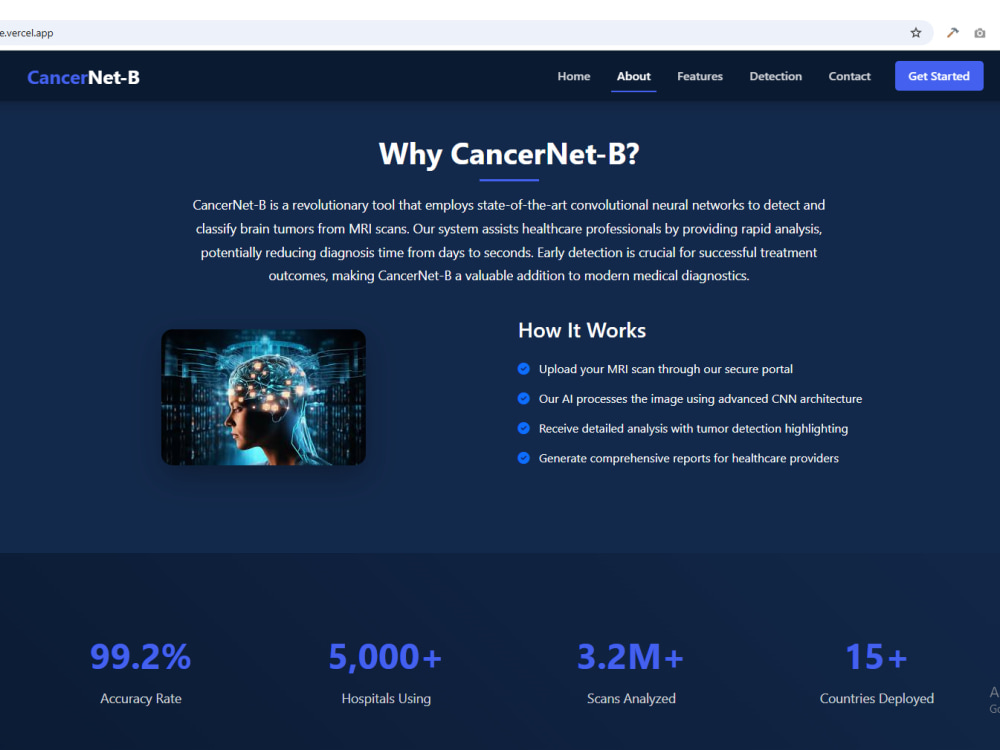The image size is (1000, 750).
Task: Click the checkmark icon beside Our AI processes the image
Action: [524, 399]
